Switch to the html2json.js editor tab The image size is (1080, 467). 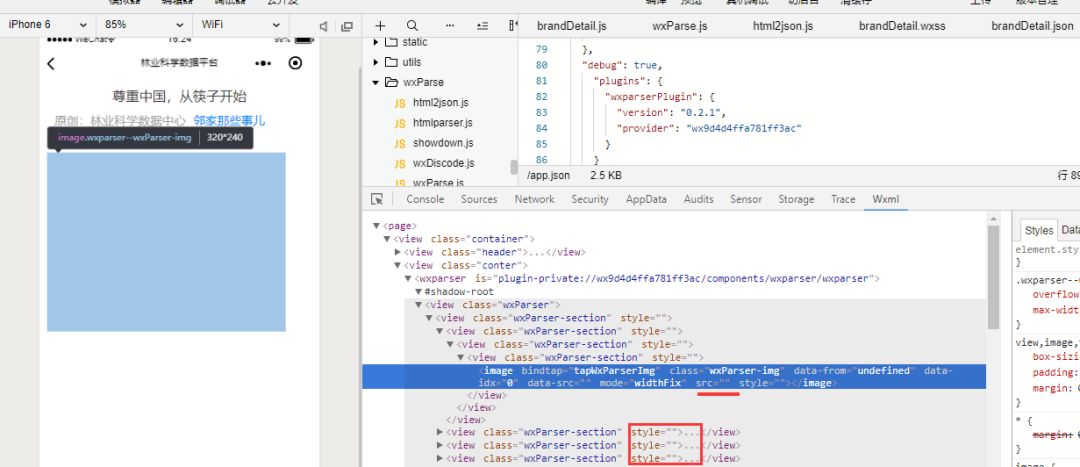tap(783, 26)
